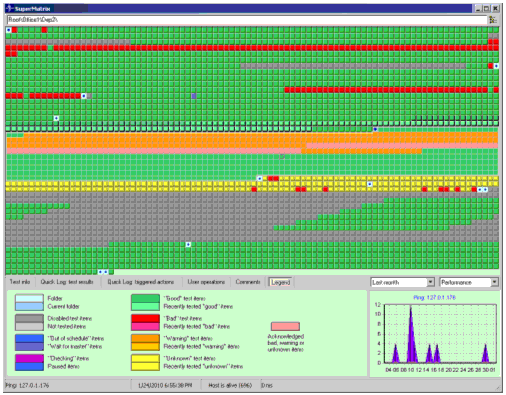Image resolution: width=506 pixels, height=395 pixels.
Task: Click the '"Bad" test items' legend label
Action: tap(183, 318)
